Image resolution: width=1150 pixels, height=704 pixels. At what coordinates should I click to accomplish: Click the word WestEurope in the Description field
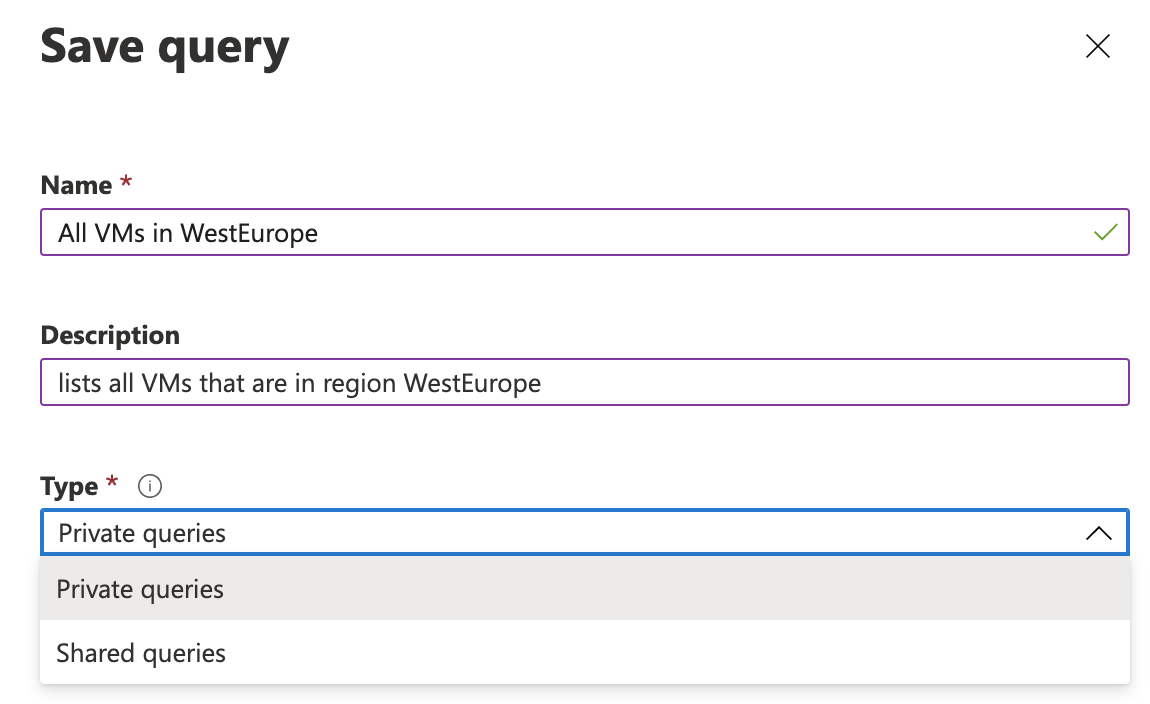pos(472,383)
